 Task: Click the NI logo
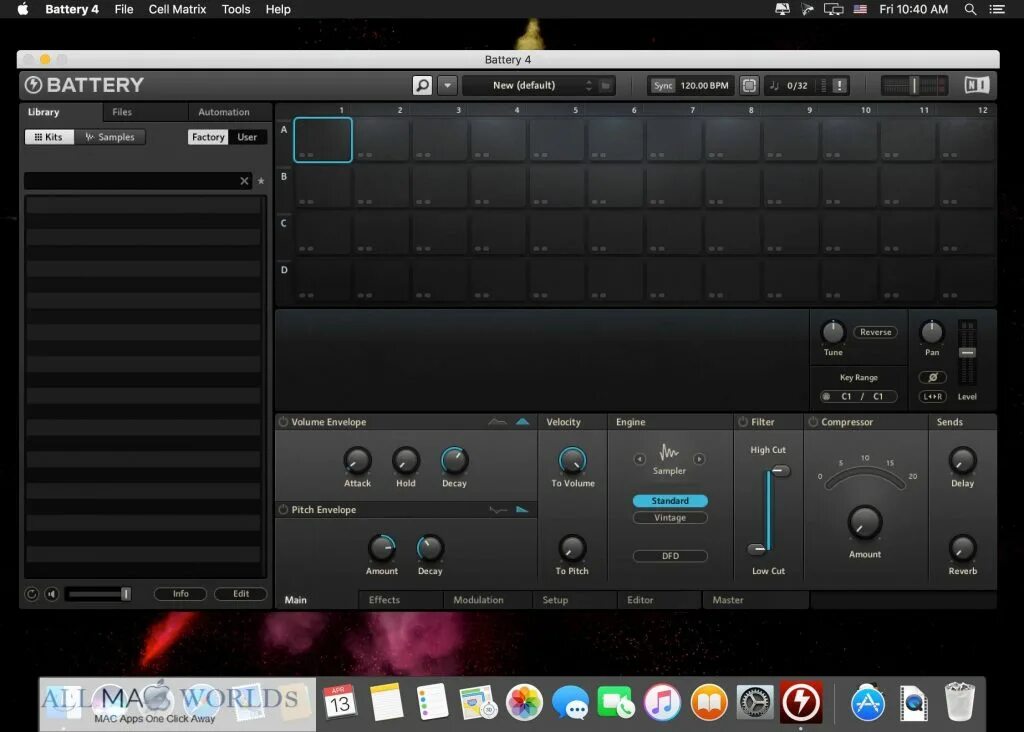pyautogui.click(x=977, y=85)
